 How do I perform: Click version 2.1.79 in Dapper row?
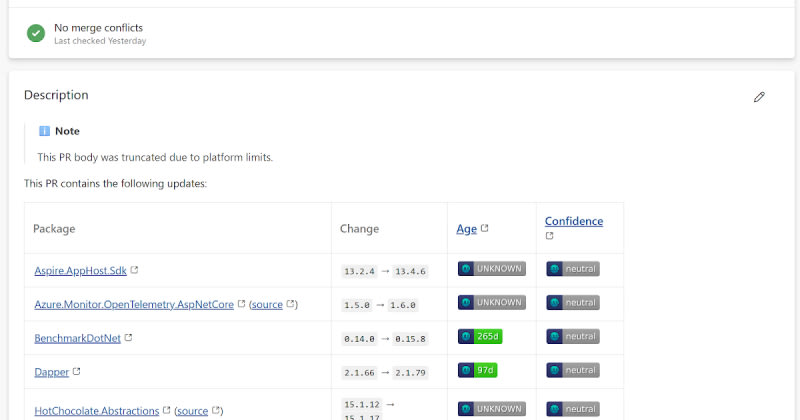pos(410,373)
